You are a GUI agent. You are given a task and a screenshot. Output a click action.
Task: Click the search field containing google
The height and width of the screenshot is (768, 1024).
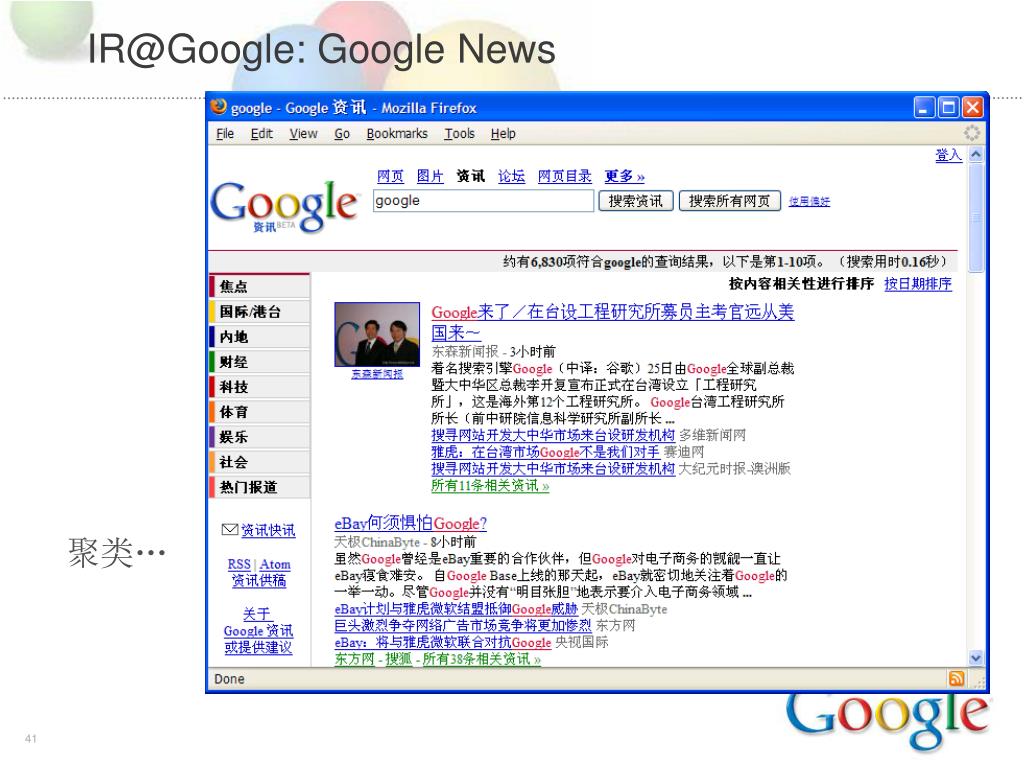pyautogui.click(x=483, y=201)
